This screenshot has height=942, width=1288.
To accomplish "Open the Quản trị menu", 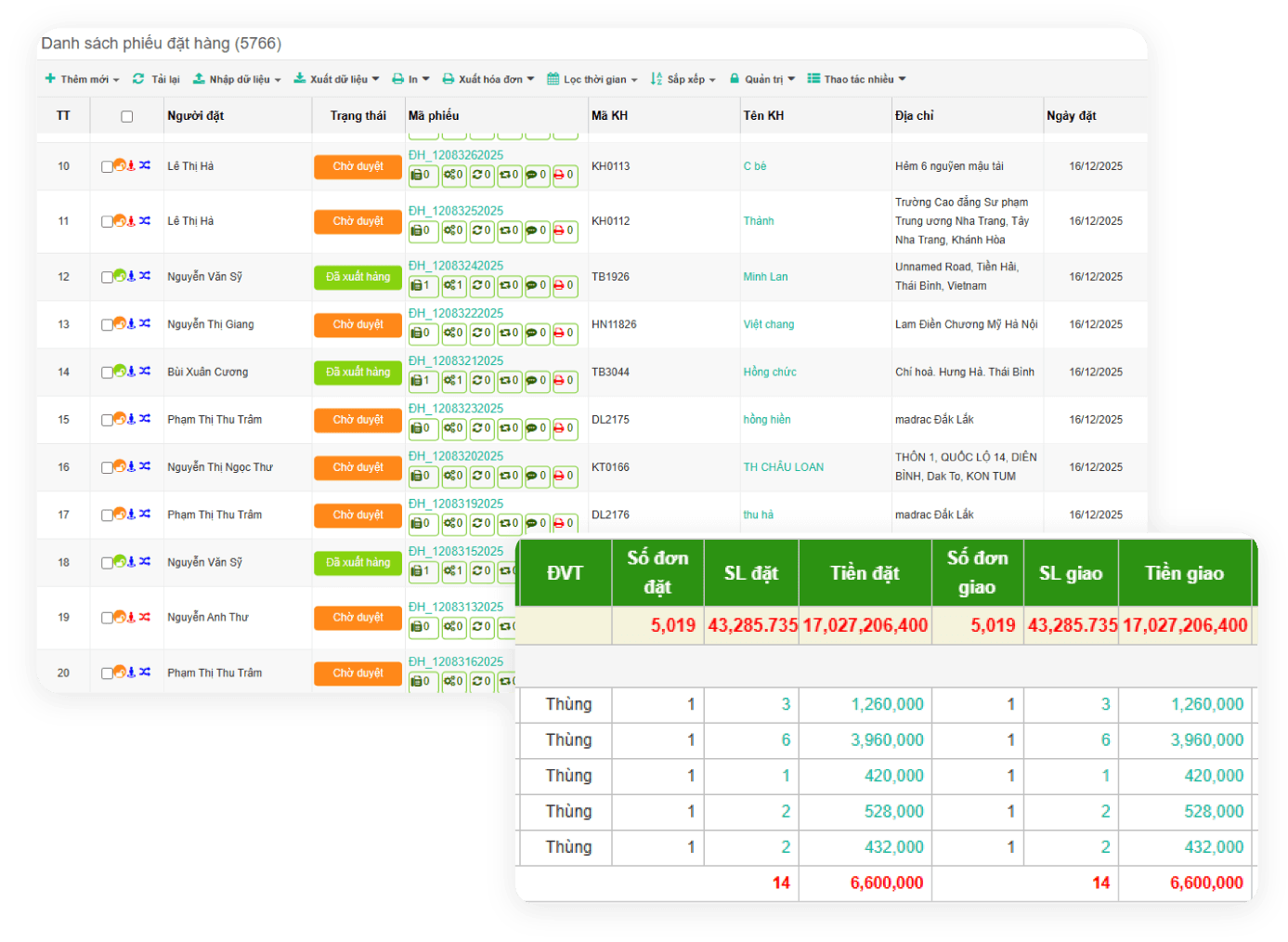I will click(x=762, y=79).
